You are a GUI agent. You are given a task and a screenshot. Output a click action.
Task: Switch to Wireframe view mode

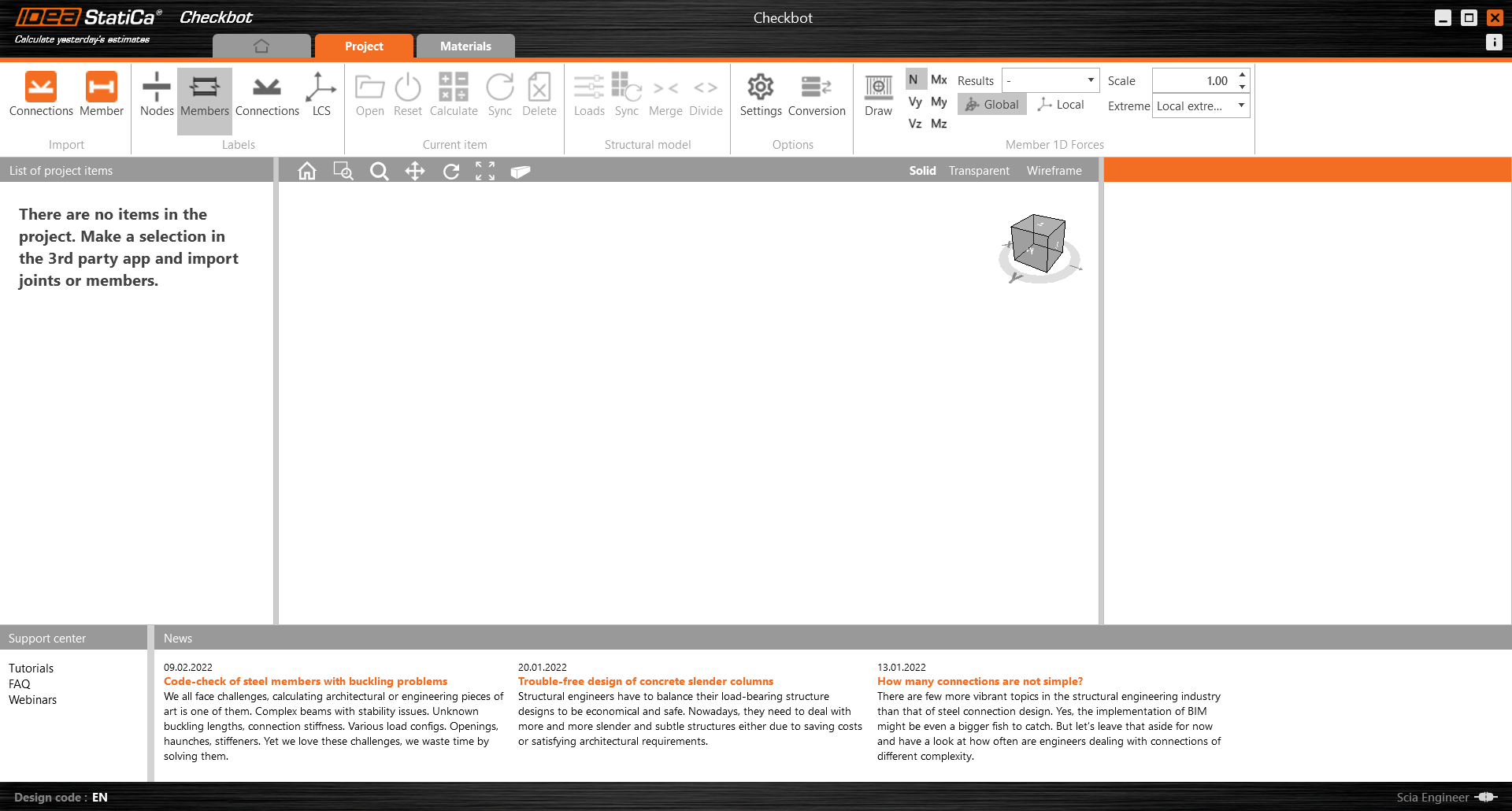(1054, 171)
